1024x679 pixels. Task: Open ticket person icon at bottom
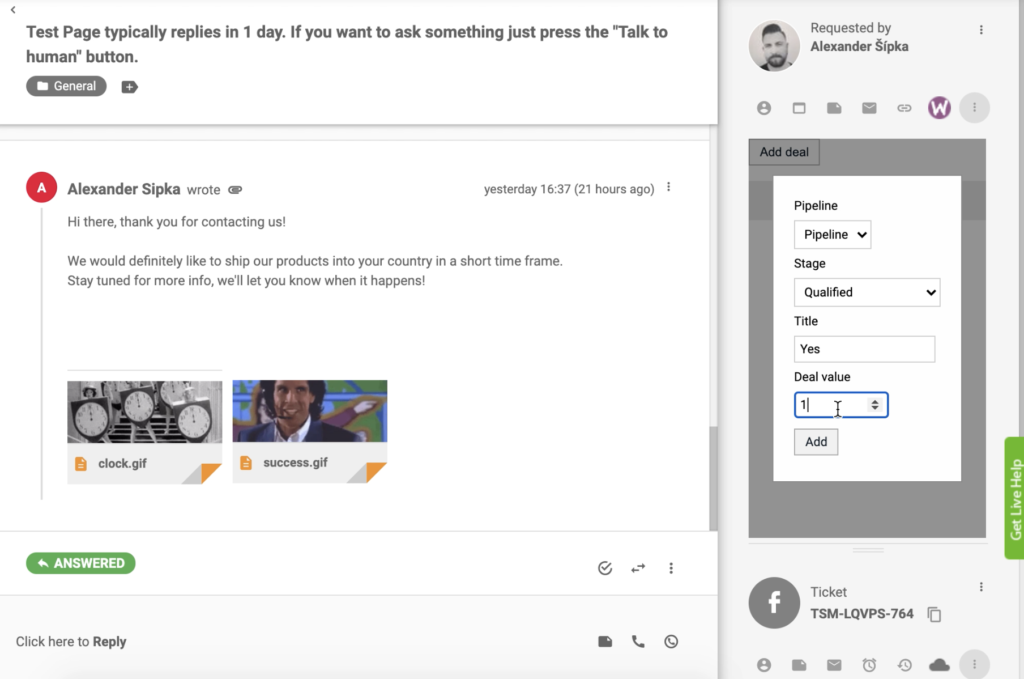coord(763,665)
